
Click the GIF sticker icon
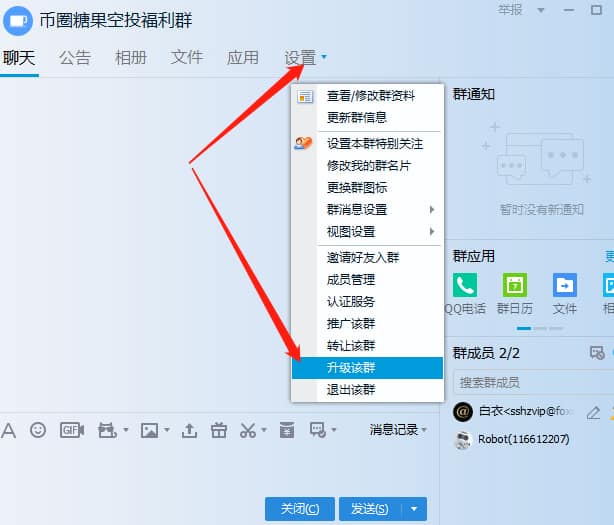pyautogui.click(x=71, y=430)
